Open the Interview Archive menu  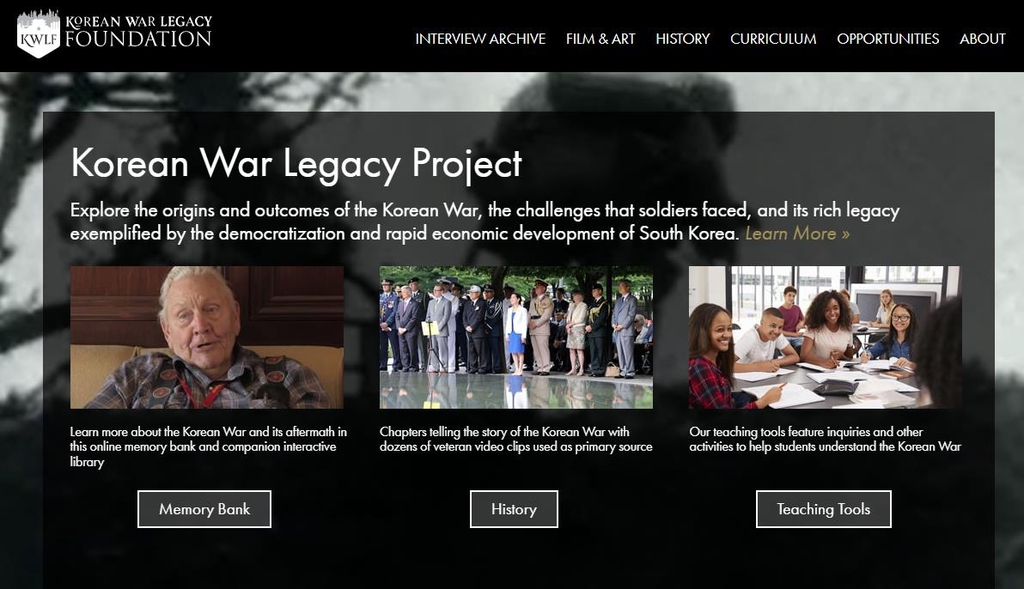480,39
